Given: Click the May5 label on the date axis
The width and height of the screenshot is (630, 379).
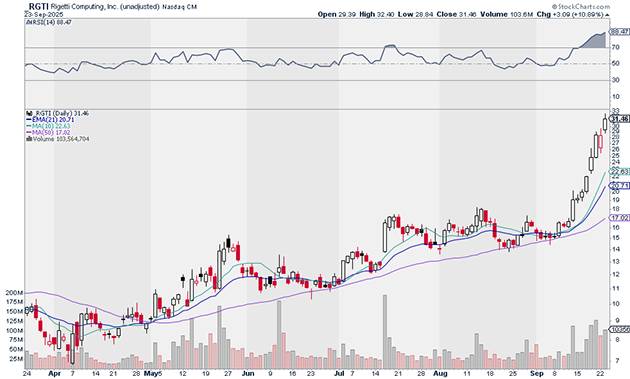Looking at the screenshot, I should click(x=153, y=374).
